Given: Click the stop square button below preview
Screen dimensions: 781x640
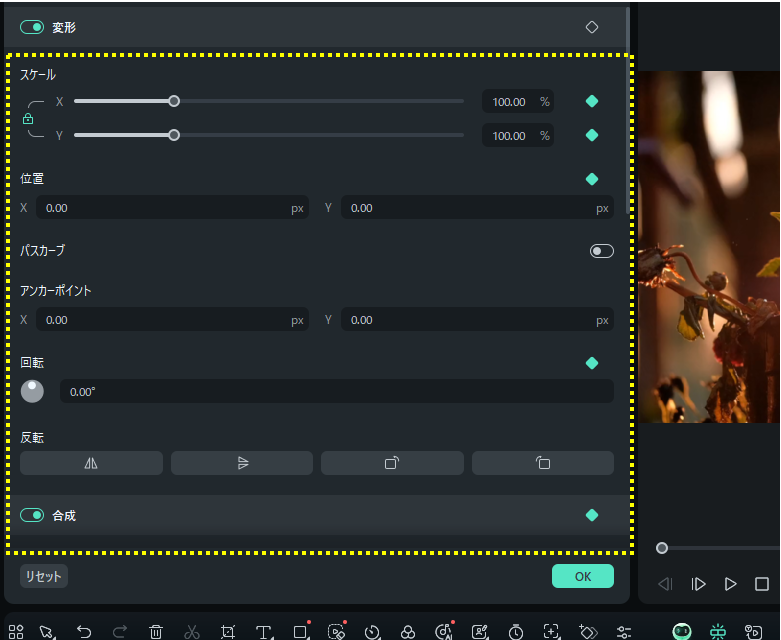Looking at the screenshot, I should click(762, 584).
